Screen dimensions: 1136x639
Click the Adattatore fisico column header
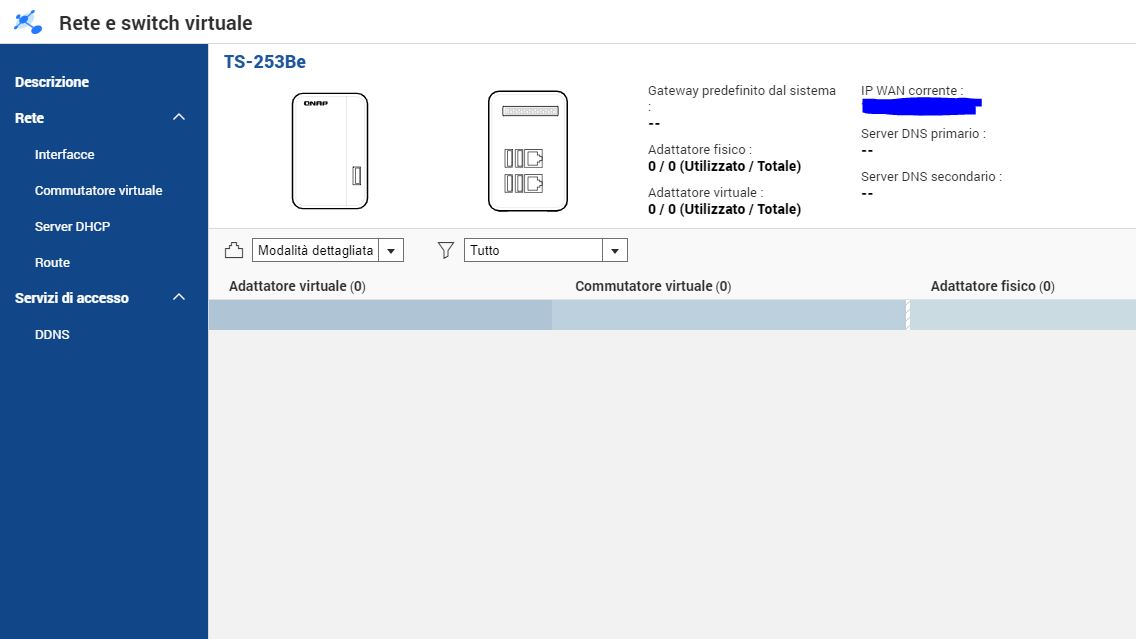click(x=992, y=286)
